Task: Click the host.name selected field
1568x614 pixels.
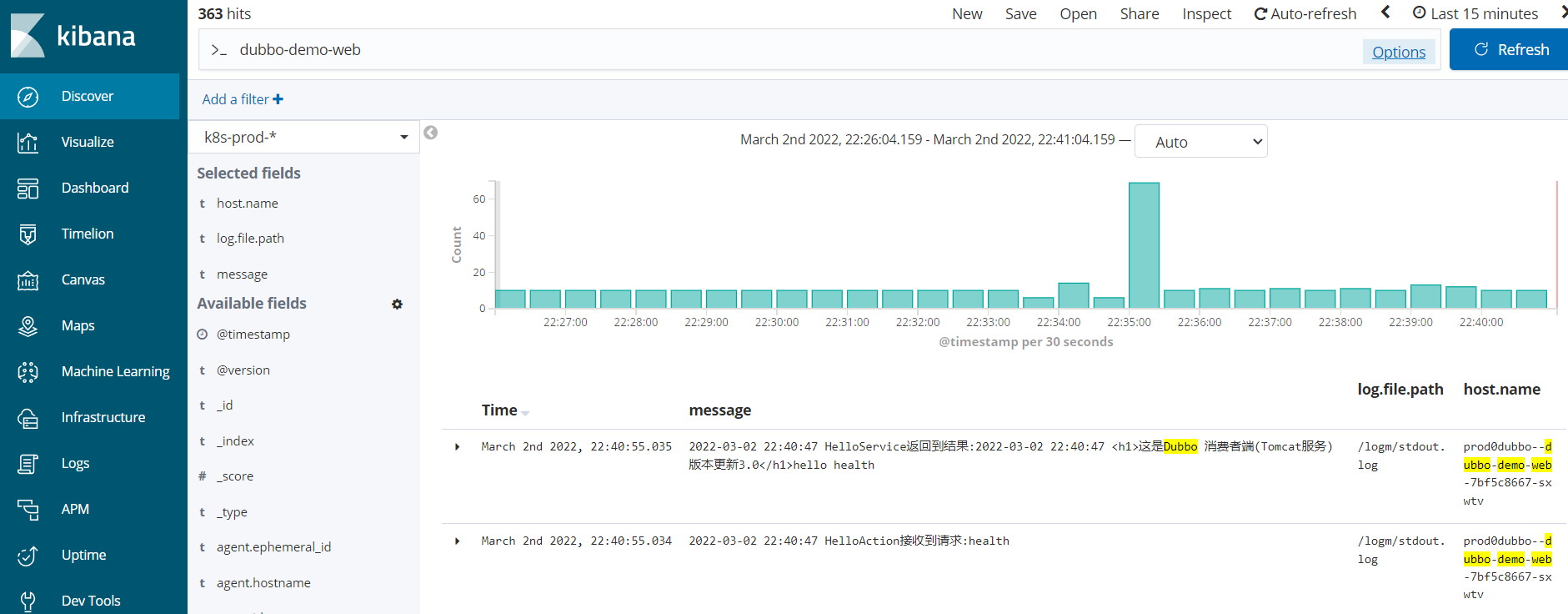Action: [x=248, y=204]
